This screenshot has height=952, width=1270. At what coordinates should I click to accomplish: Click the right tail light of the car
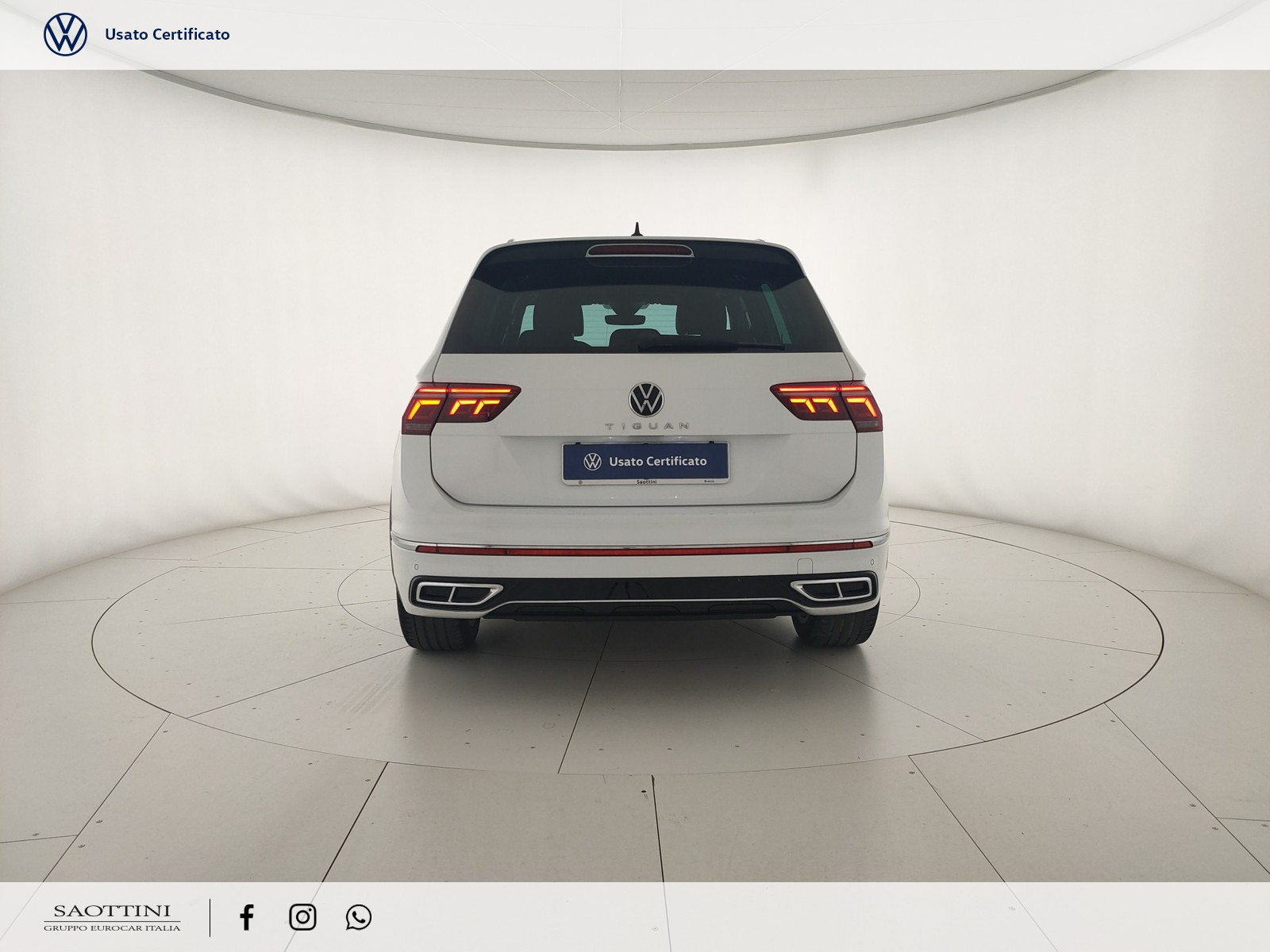point(827,405)
